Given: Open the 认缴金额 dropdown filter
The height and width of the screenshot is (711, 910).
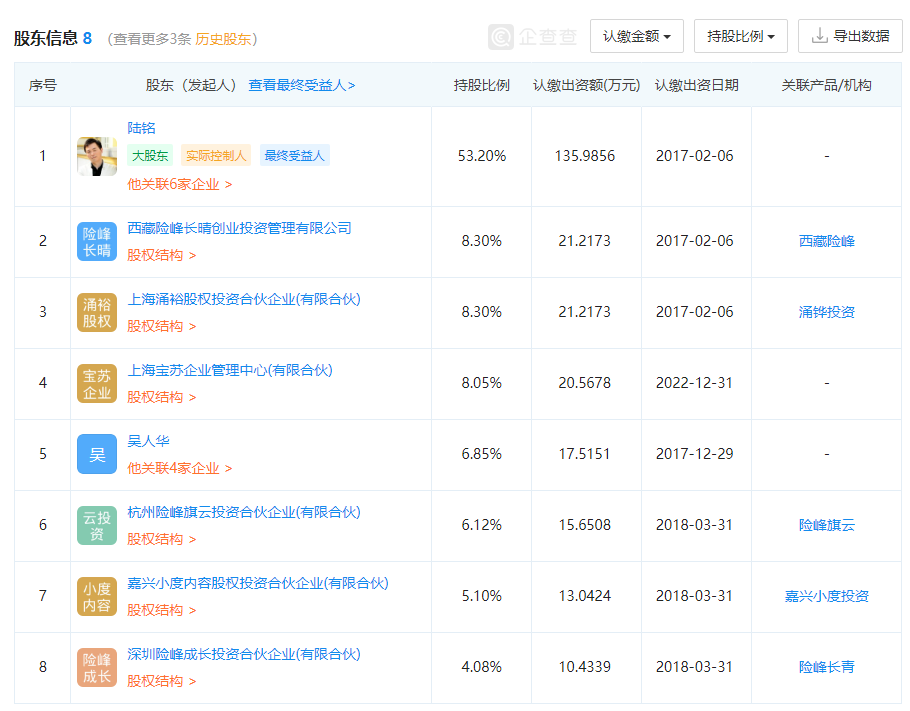Looking at the screenshot, I should pos(636,36).
